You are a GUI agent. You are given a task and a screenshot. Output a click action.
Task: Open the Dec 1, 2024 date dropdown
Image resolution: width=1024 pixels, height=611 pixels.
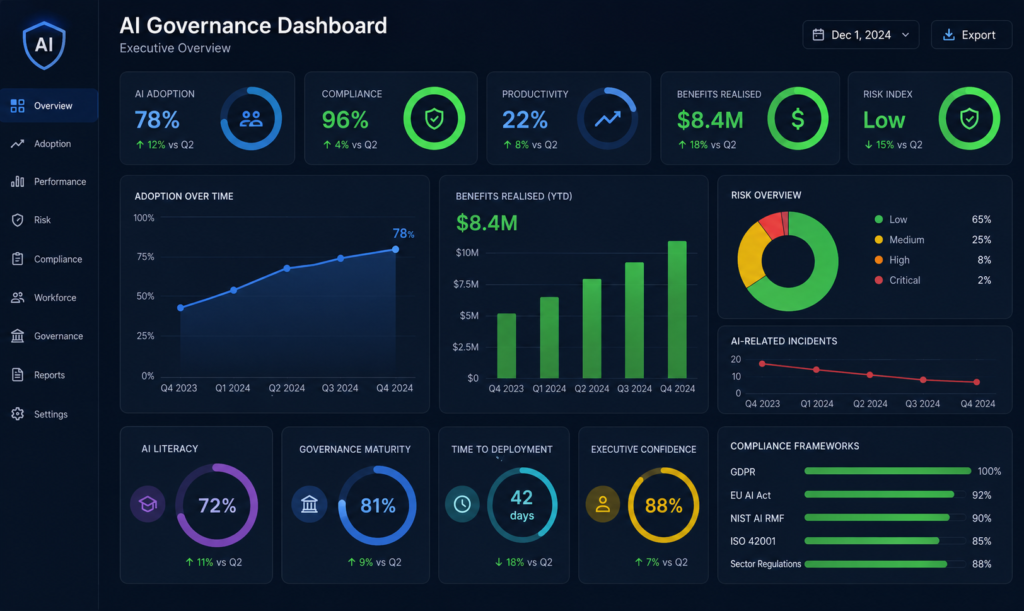(861, 35)
